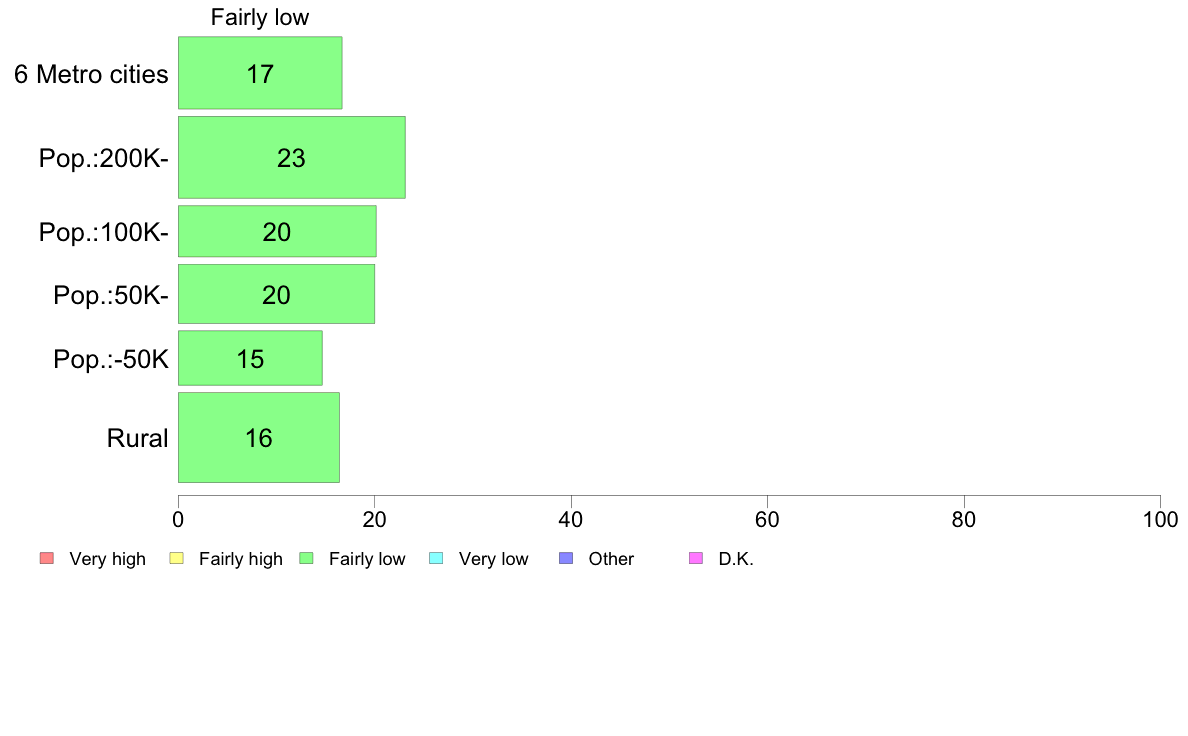The width and height of the screenshot is (1188, 736).
Task: Click the Fairly low column header
Action: click(x=260, y=17)
